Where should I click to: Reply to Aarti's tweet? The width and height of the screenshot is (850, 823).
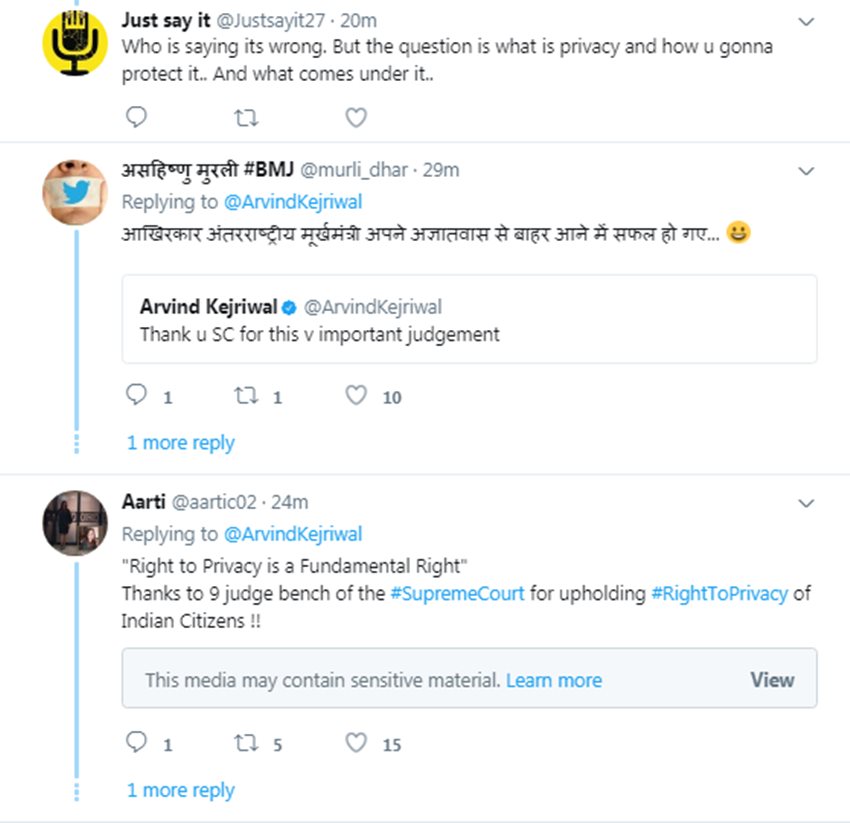[137, 743]
